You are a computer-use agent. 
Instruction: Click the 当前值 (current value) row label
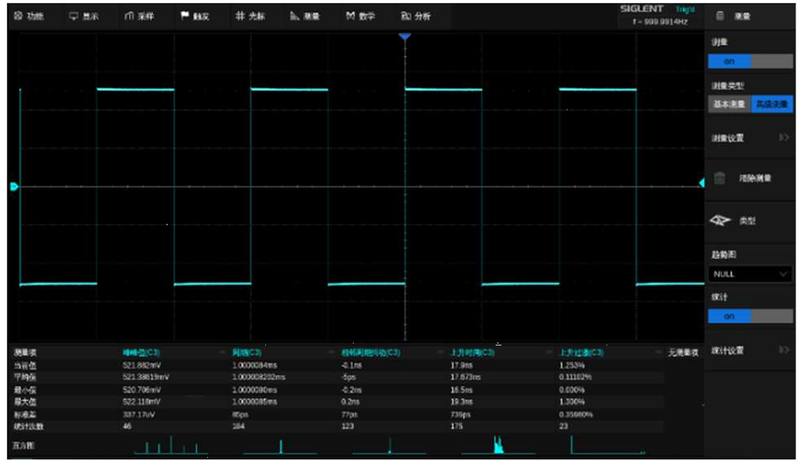(25, 365)
